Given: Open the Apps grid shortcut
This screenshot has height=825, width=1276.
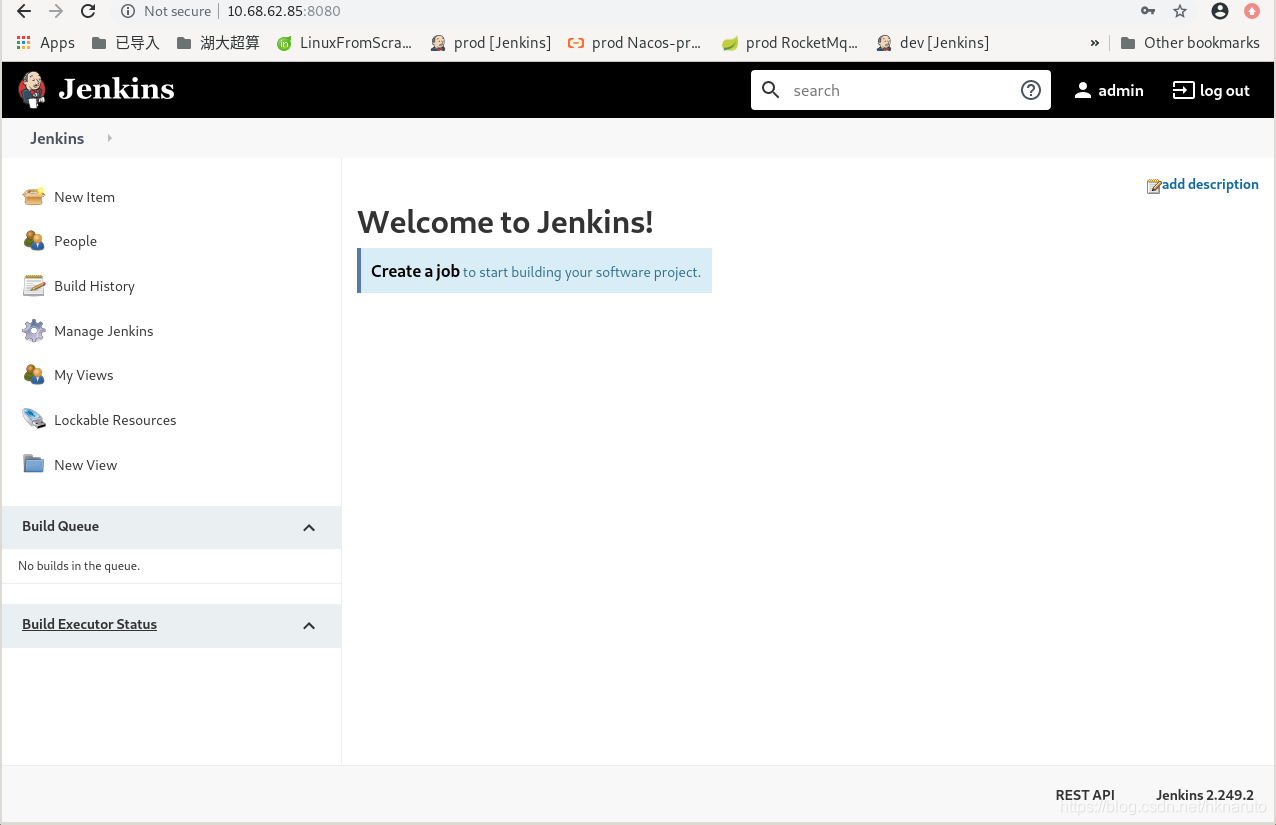Looking at the screenshot, I should (x=45, y=42).
